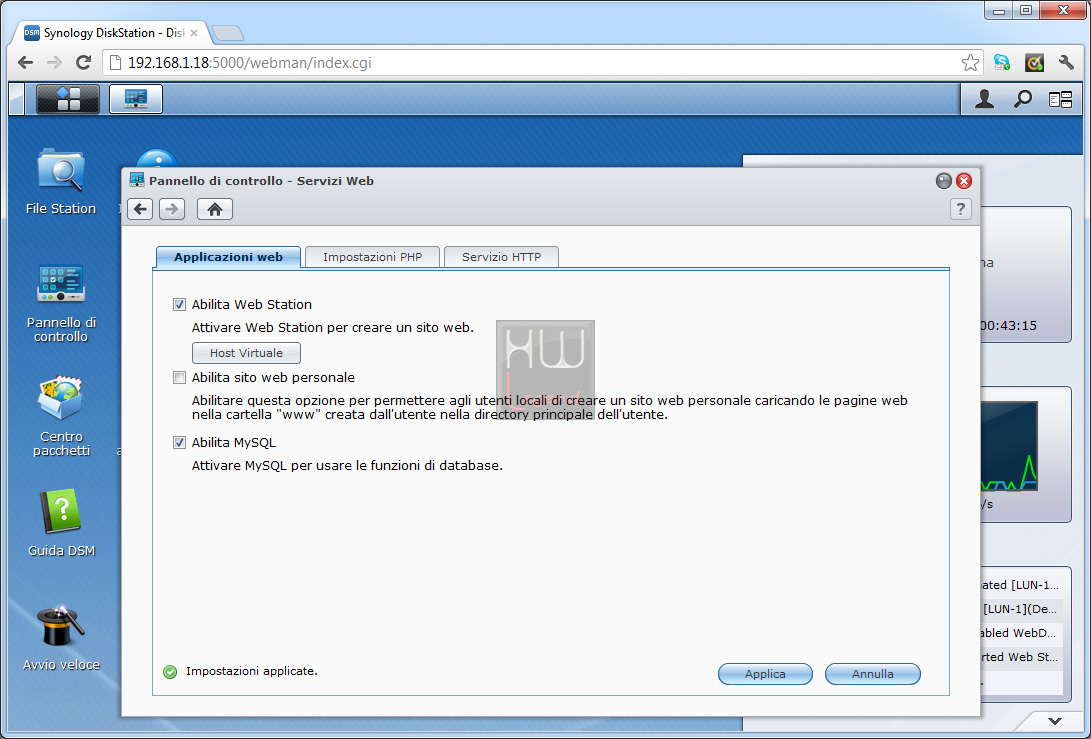1091x739 pixels.
Task: Close the Servizi Web panel window
Action: pyautogui.click(x=964, y=181)
